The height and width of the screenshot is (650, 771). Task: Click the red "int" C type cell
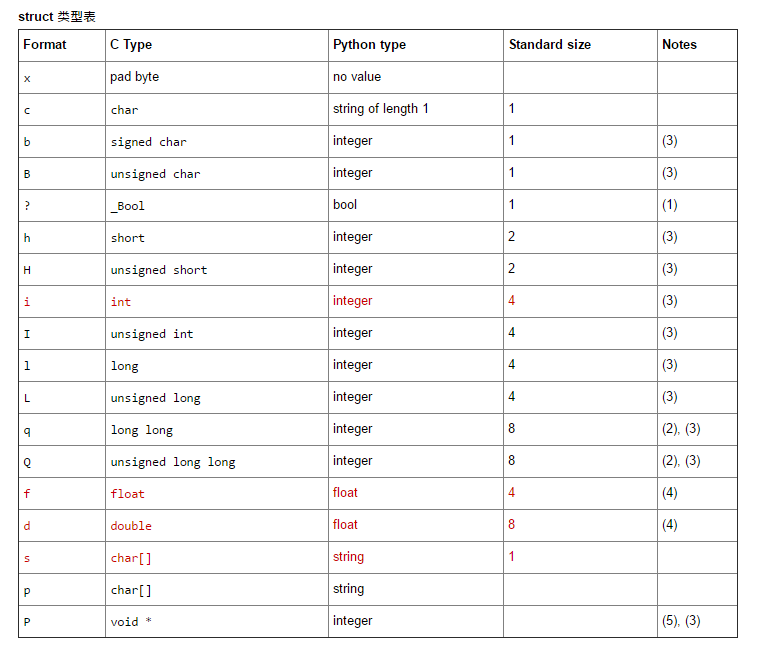[120, 302]
